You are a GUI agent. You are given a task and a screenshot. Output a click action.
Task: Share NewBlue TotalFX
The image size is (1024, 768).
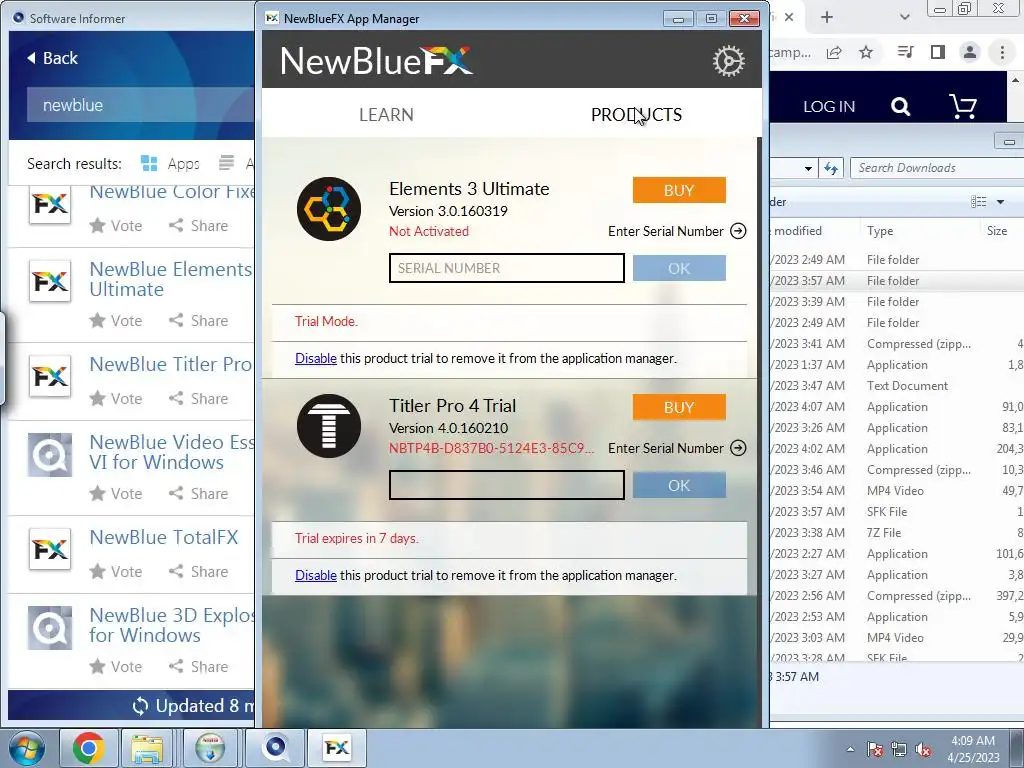pos(199,571)
